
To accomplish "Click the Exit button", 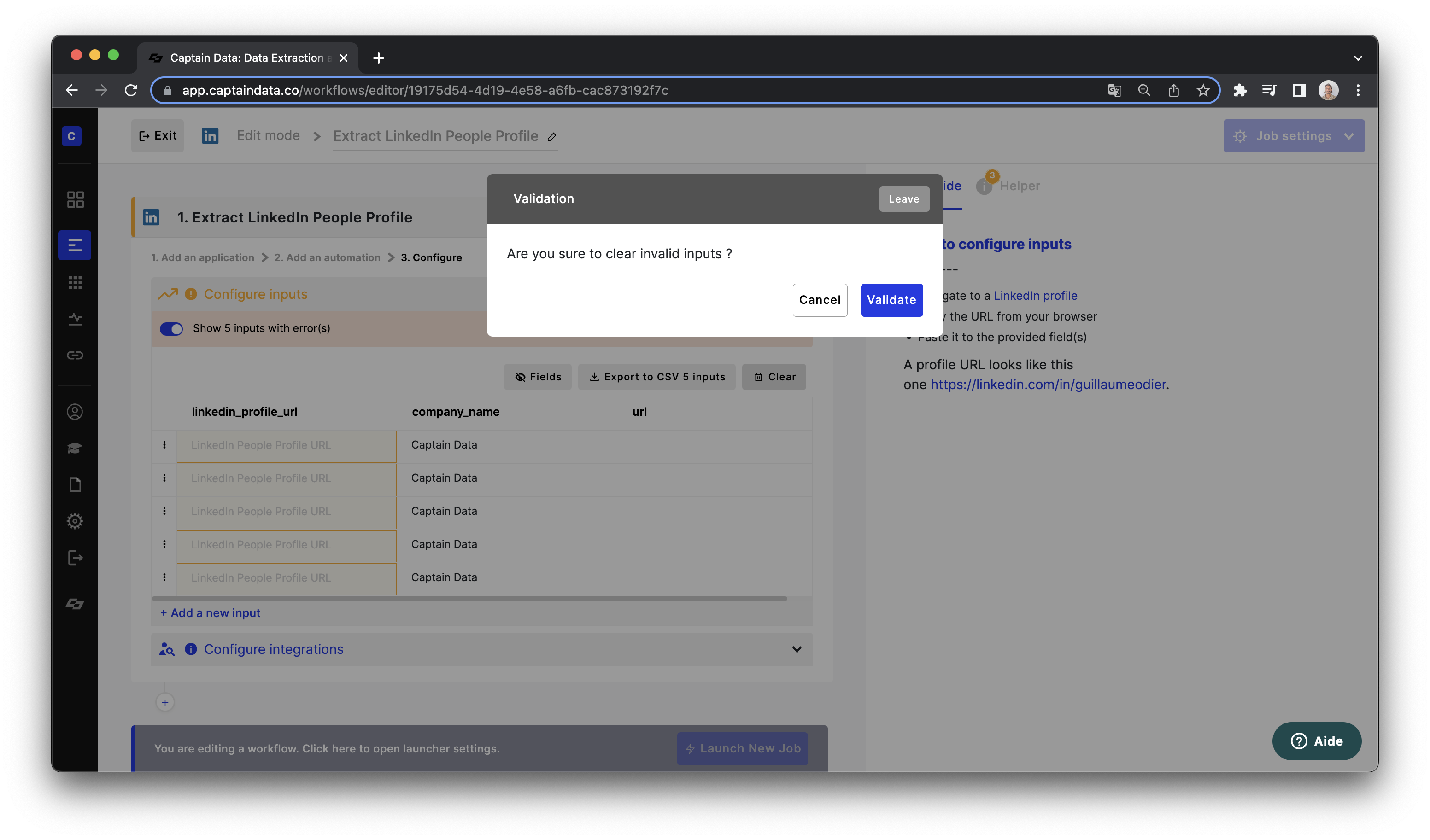I will (x=157, y=135).
